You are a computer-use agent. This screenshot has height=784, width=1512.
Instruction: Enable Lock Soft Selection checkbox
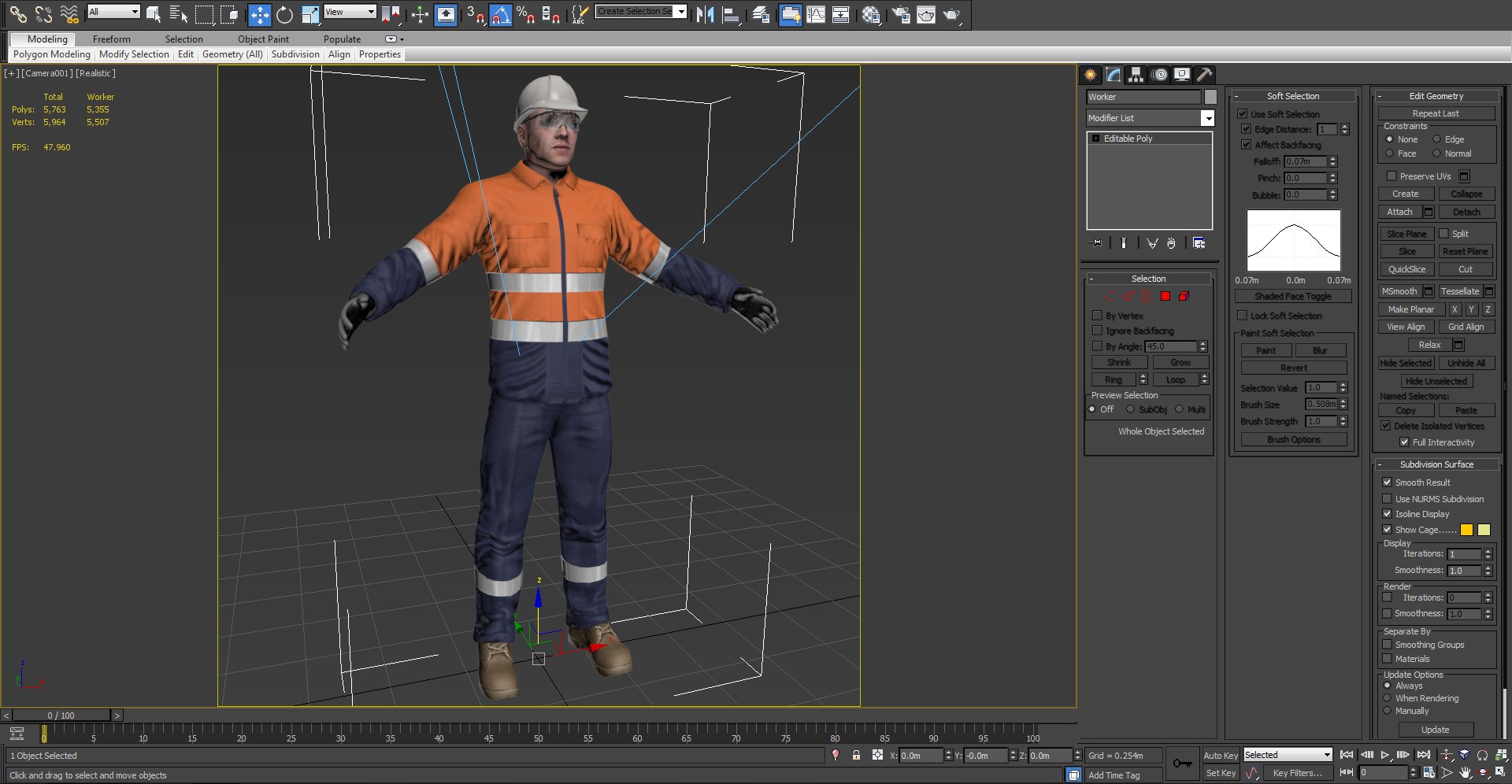(x=1242, y=316)
